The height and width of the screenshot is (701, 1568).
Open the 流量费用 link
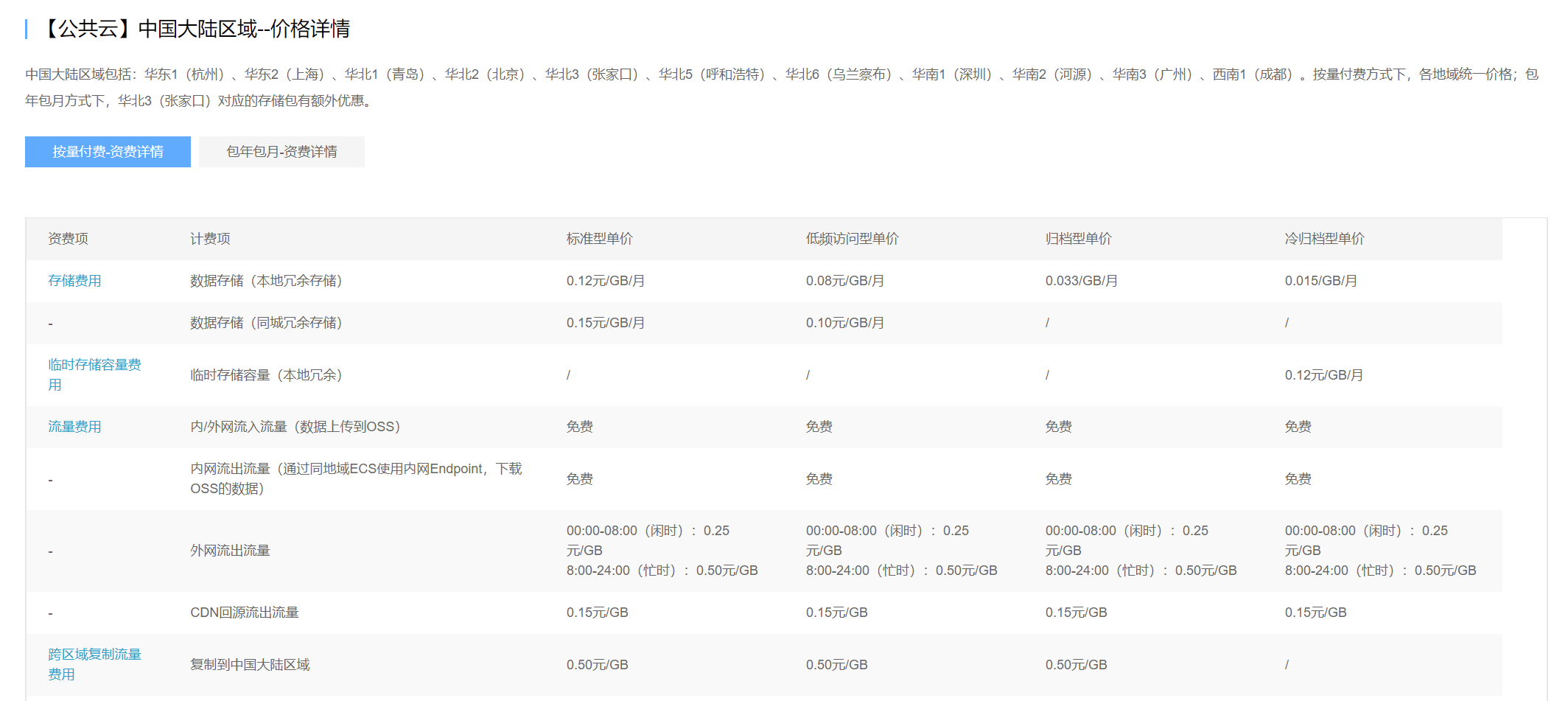[x=74, y=427]
